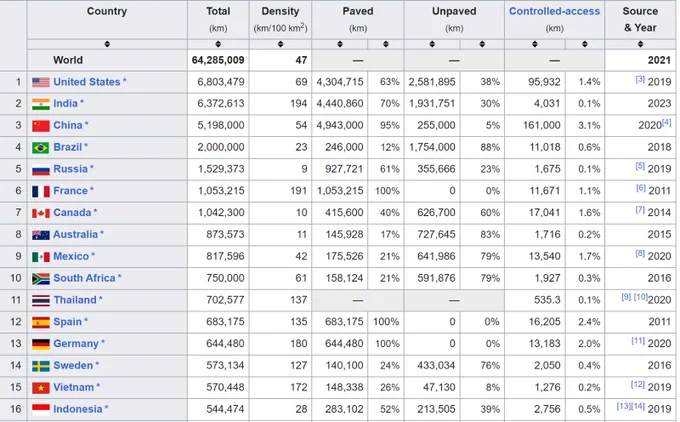
Task: Open the Thailand country link
Action: point(75,300)
